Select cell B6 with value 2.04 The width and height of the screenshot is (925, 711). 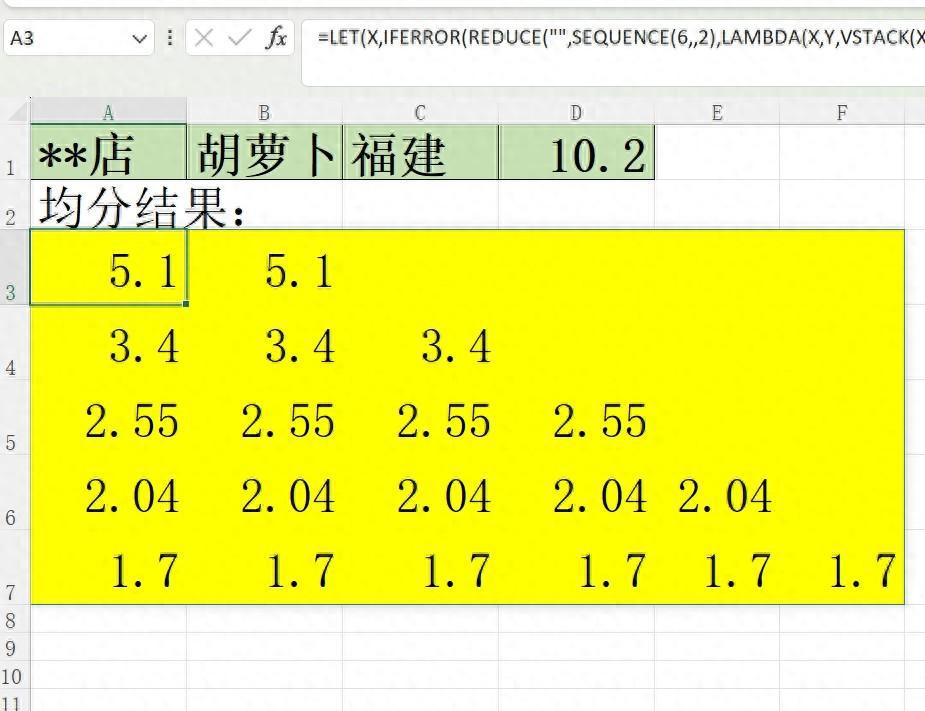pyautogui.click(x=264, y=492)
